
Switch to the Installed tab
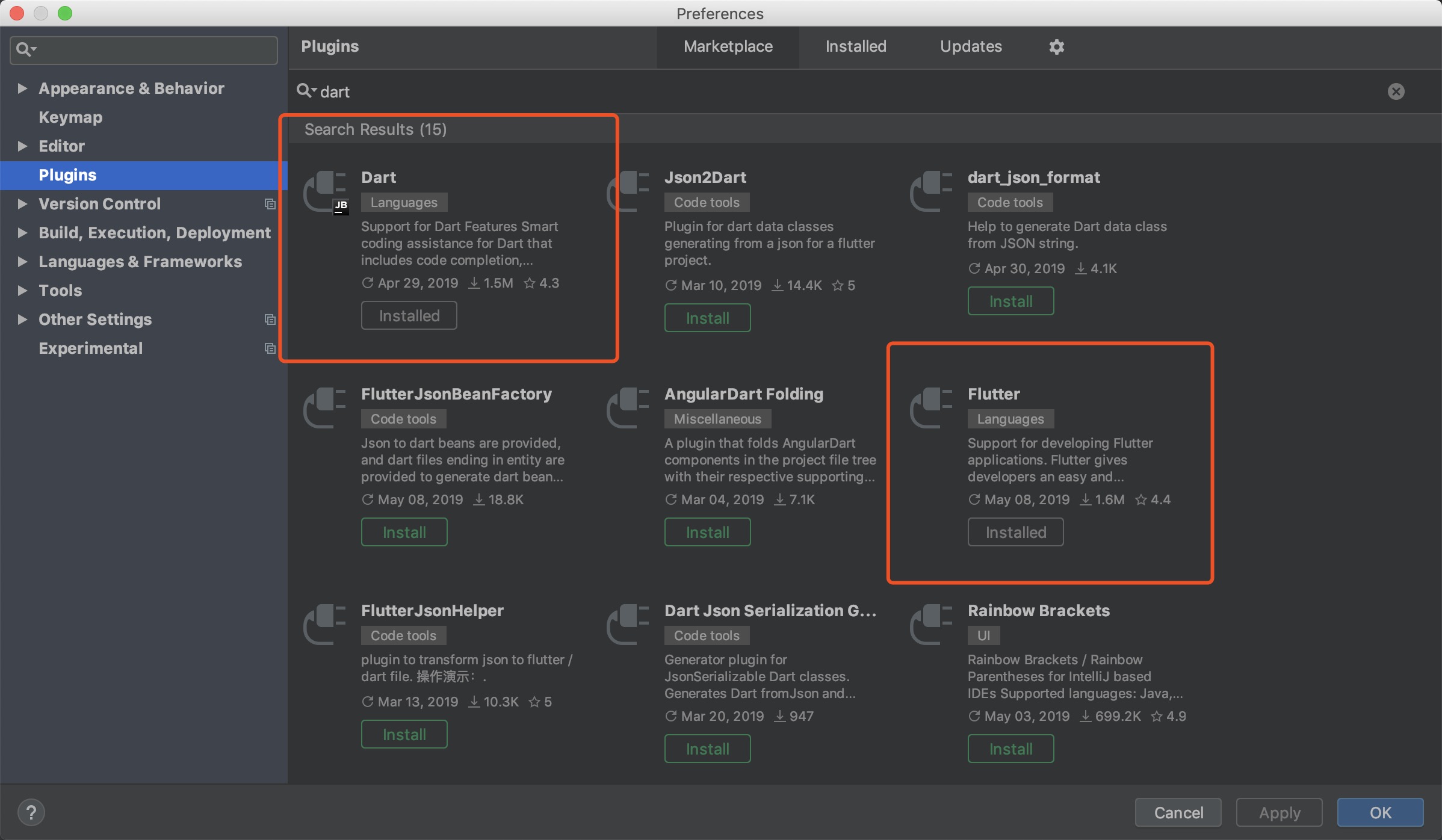(x=856, y=46)
